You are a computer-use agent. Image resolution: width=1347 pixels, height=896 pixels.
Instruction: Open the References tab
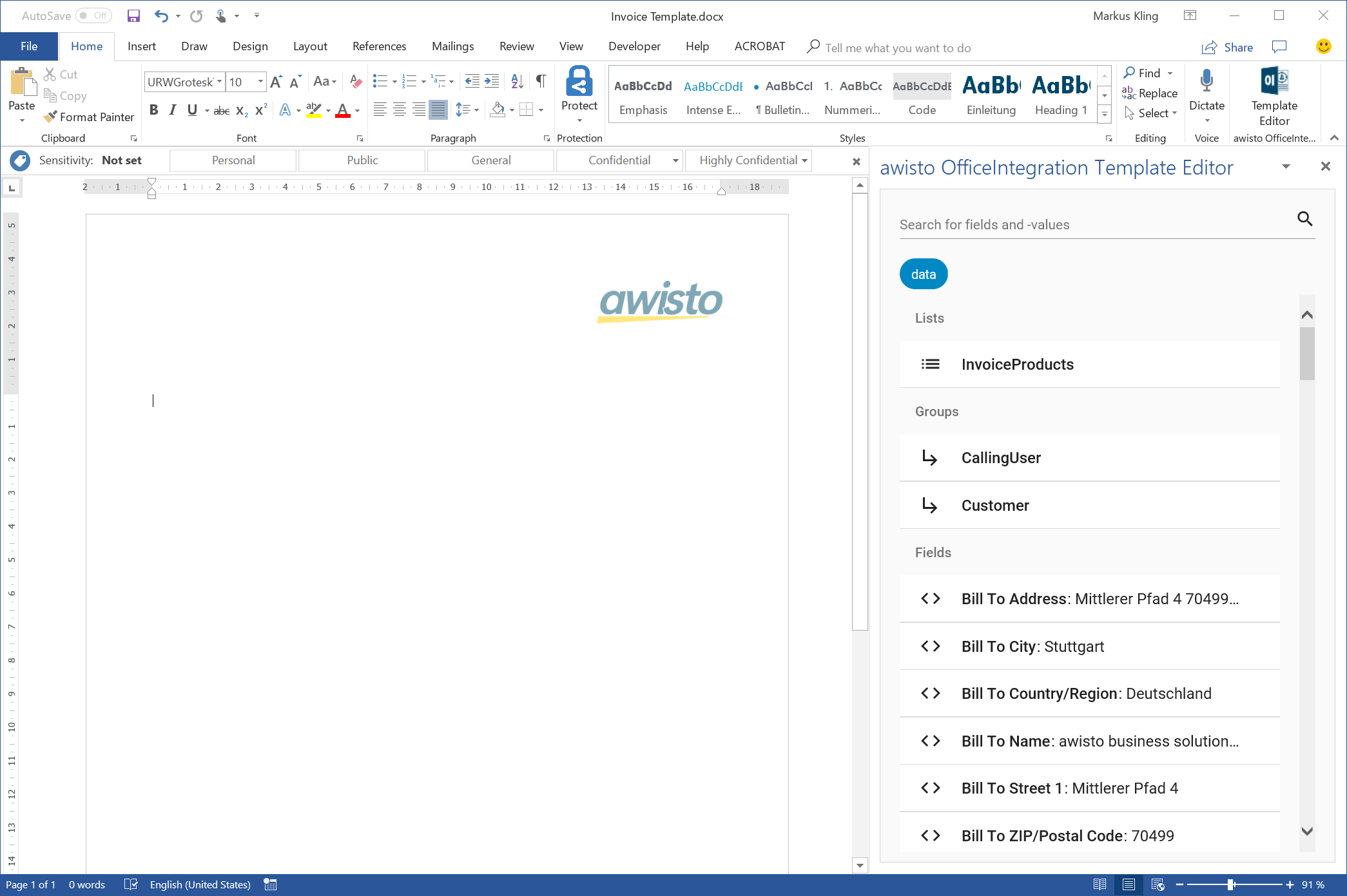click(380, 46)
